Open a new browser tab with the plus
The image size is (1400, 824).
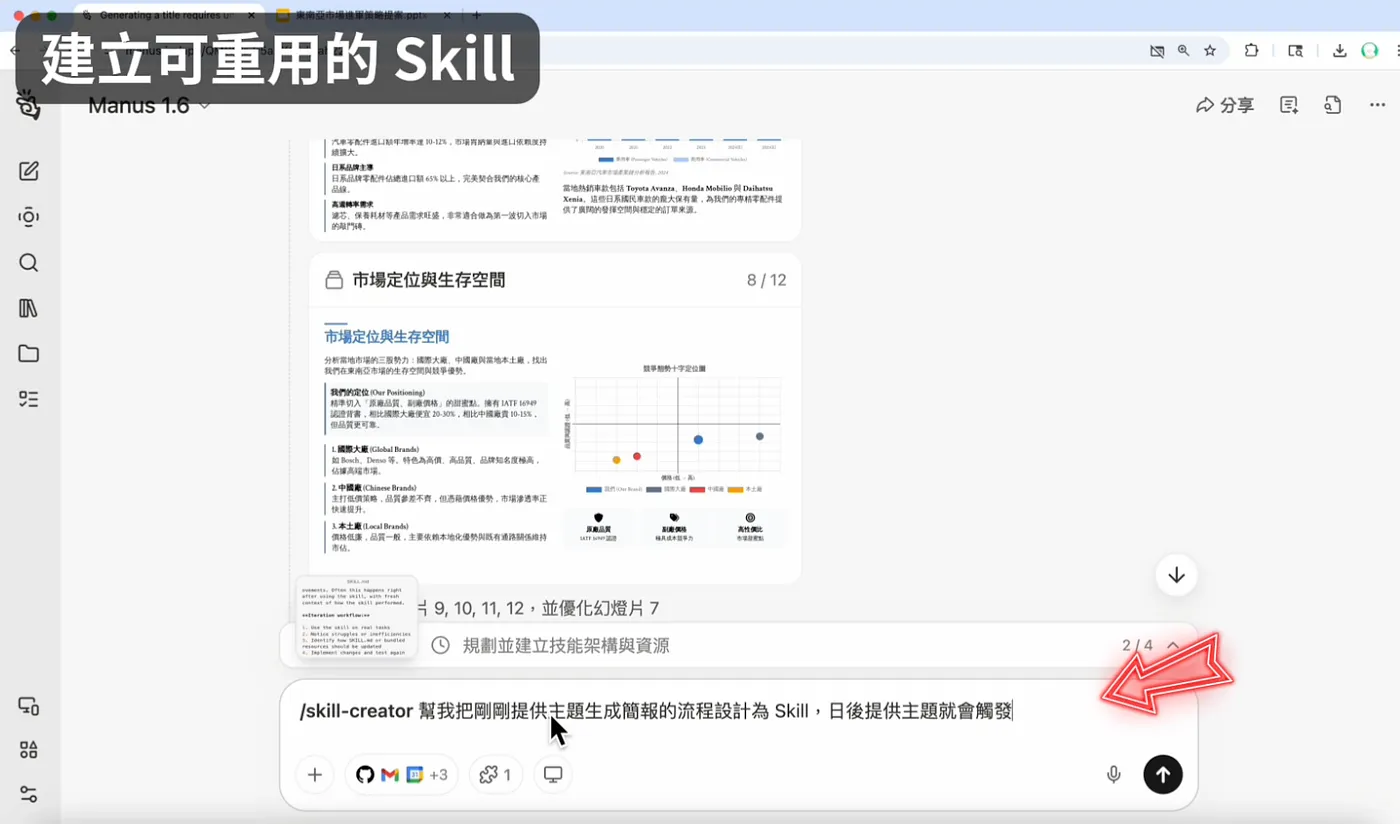click(x=477, y=16)
